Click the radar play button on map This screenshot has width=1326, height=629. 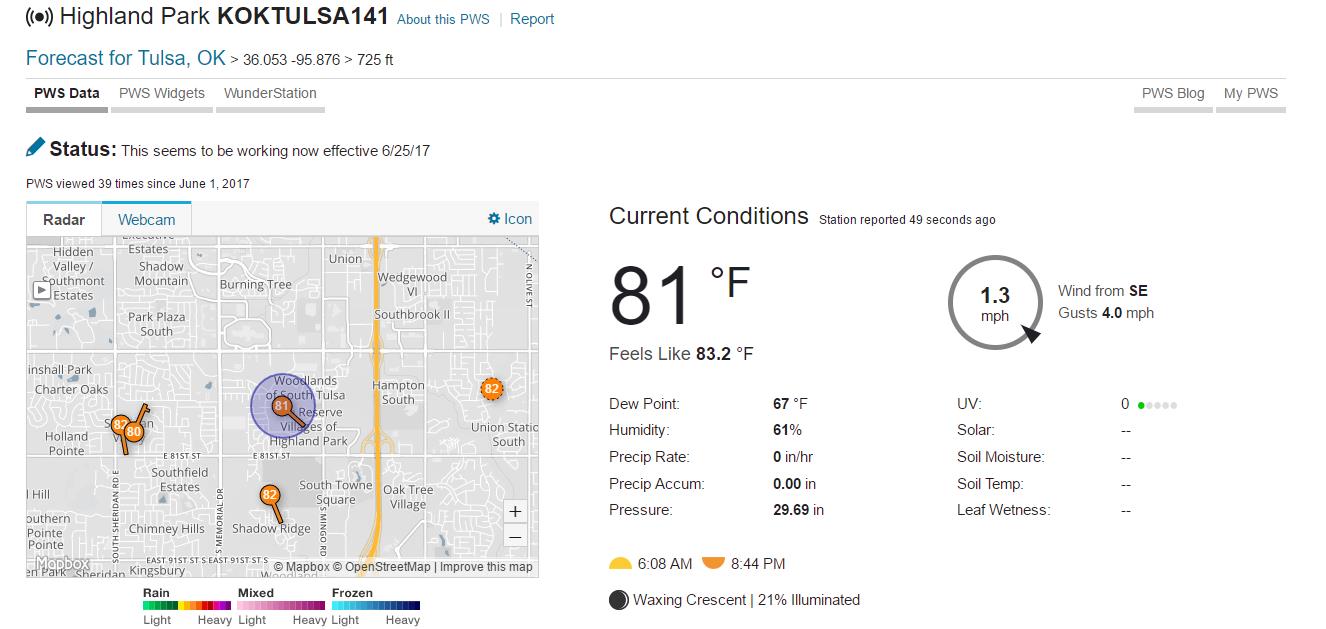[x=41, y=290]
